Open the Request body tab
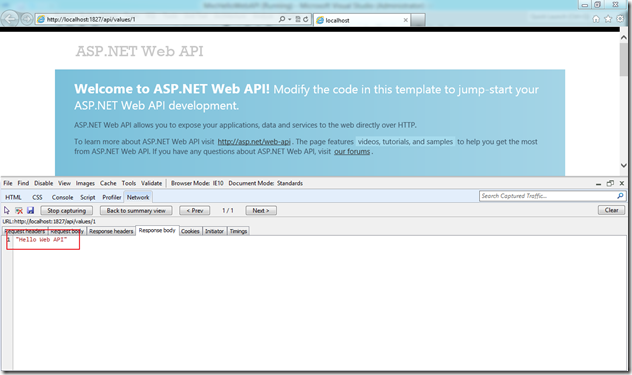 coord(67,231)
